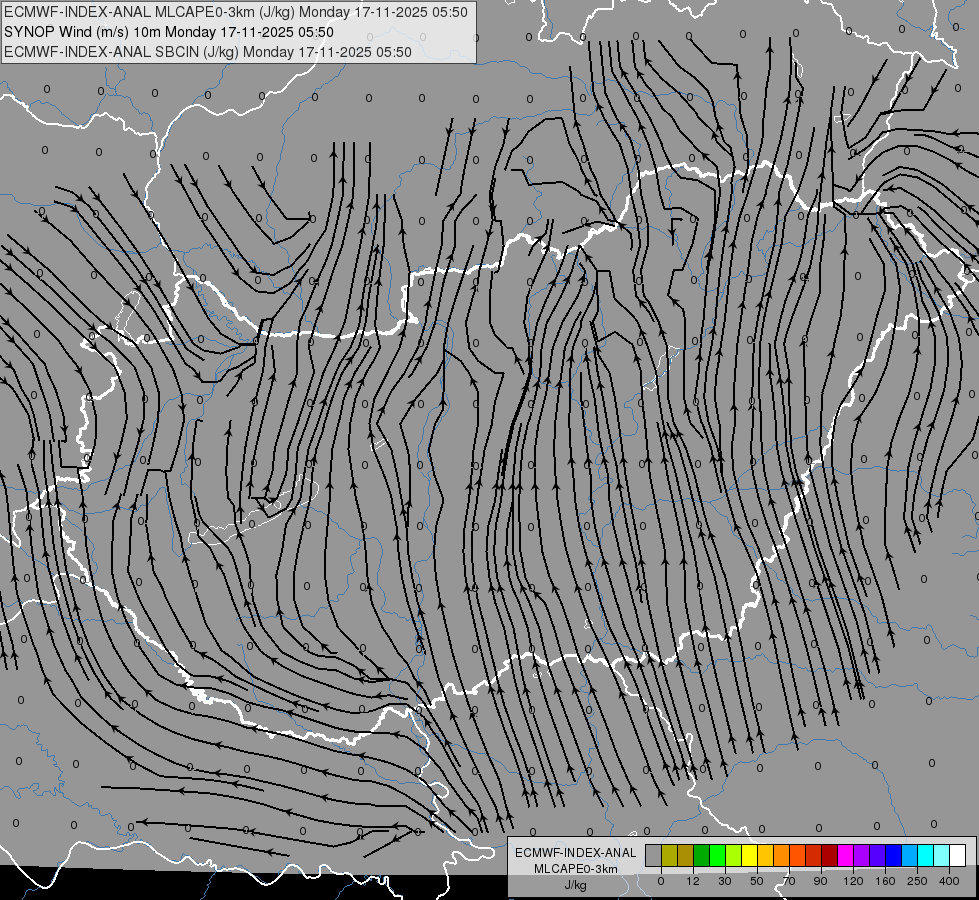Screen dimensions: 979x900
Task: Choose the white swatch at the legend's right end
Action: click(x=958, y=855)
